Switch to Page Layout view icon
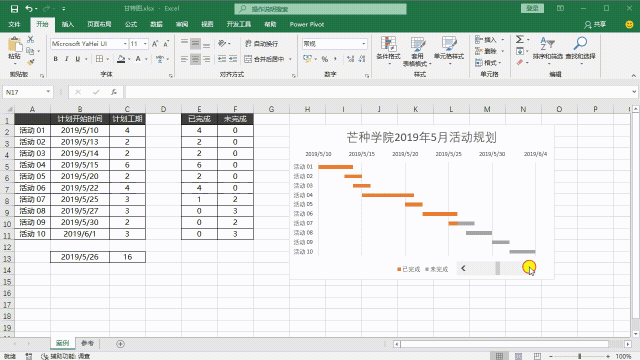Viewport: 640px width, 360px height. click(x=518, y=356)
